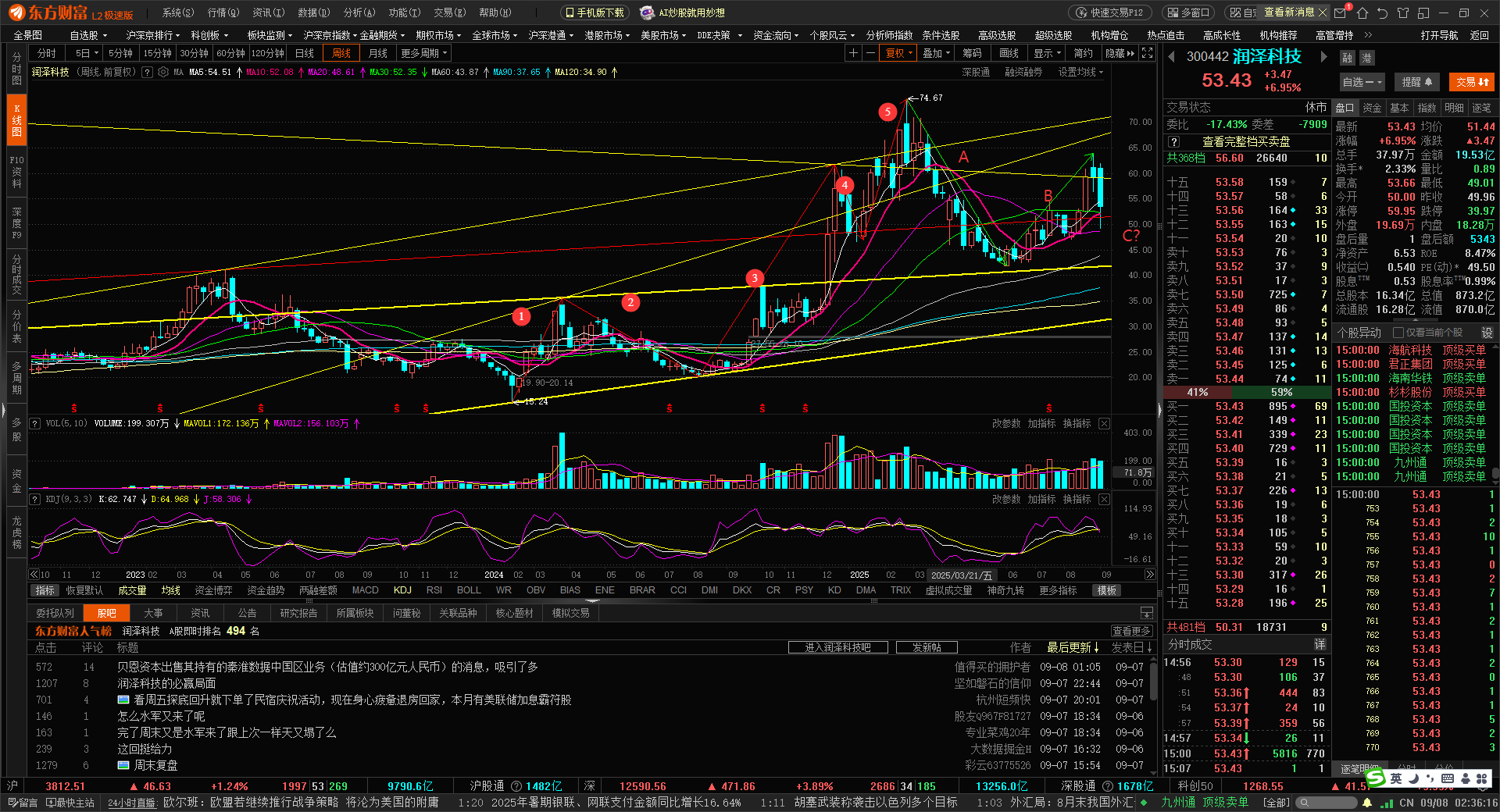Open forum post 润泽科技的必赢局面
The height and width of the screenshot is (812, 1500).
coord(166,683)
